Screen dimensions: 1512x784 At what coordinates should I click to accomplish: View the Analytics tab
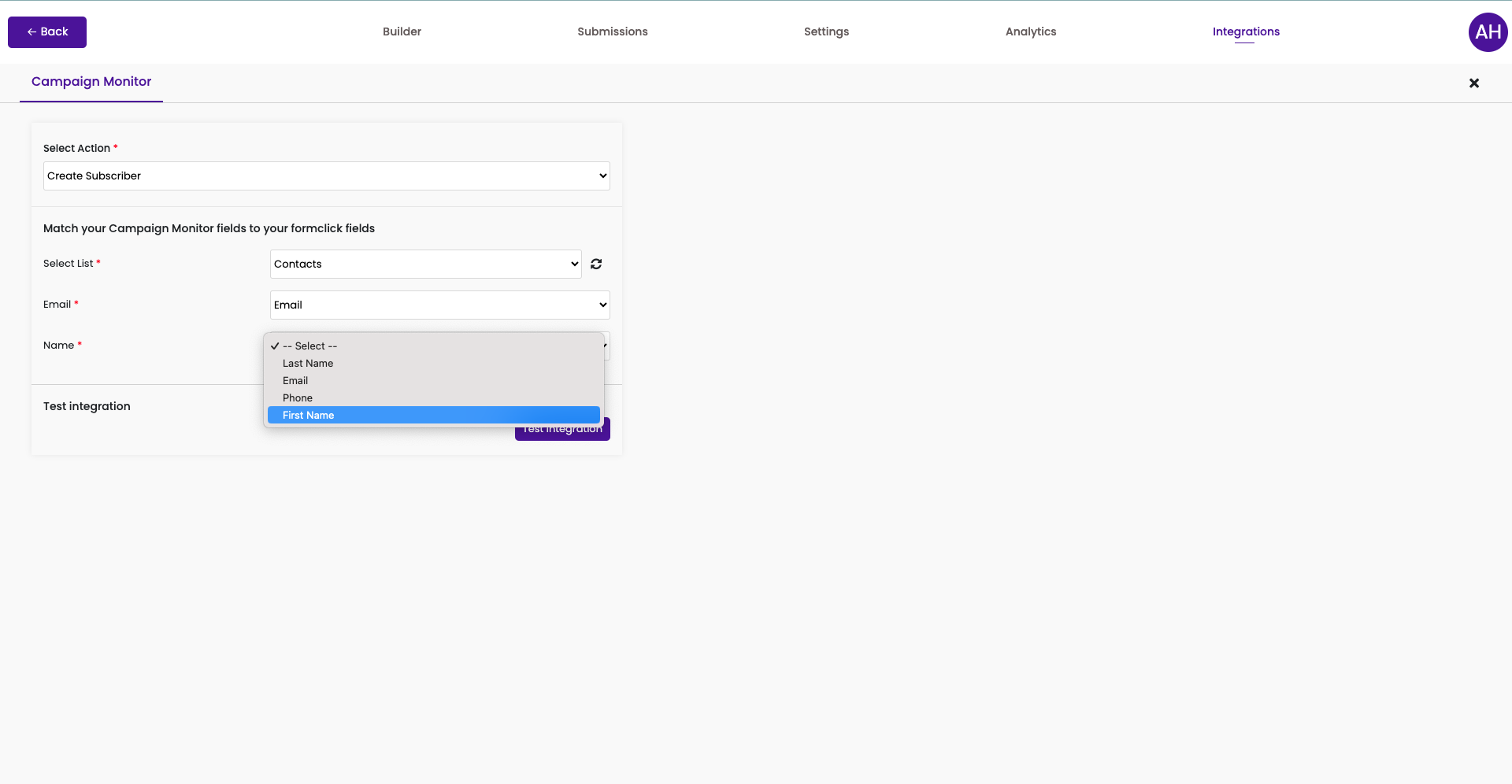(1030, 31)
